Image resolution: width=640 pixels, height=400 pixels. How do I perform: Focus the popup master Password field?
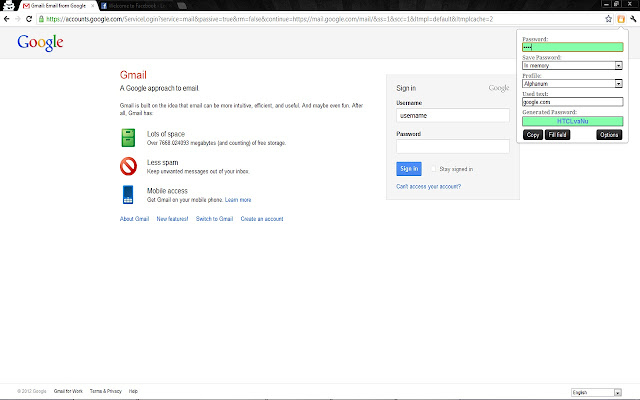pos(572,47)
